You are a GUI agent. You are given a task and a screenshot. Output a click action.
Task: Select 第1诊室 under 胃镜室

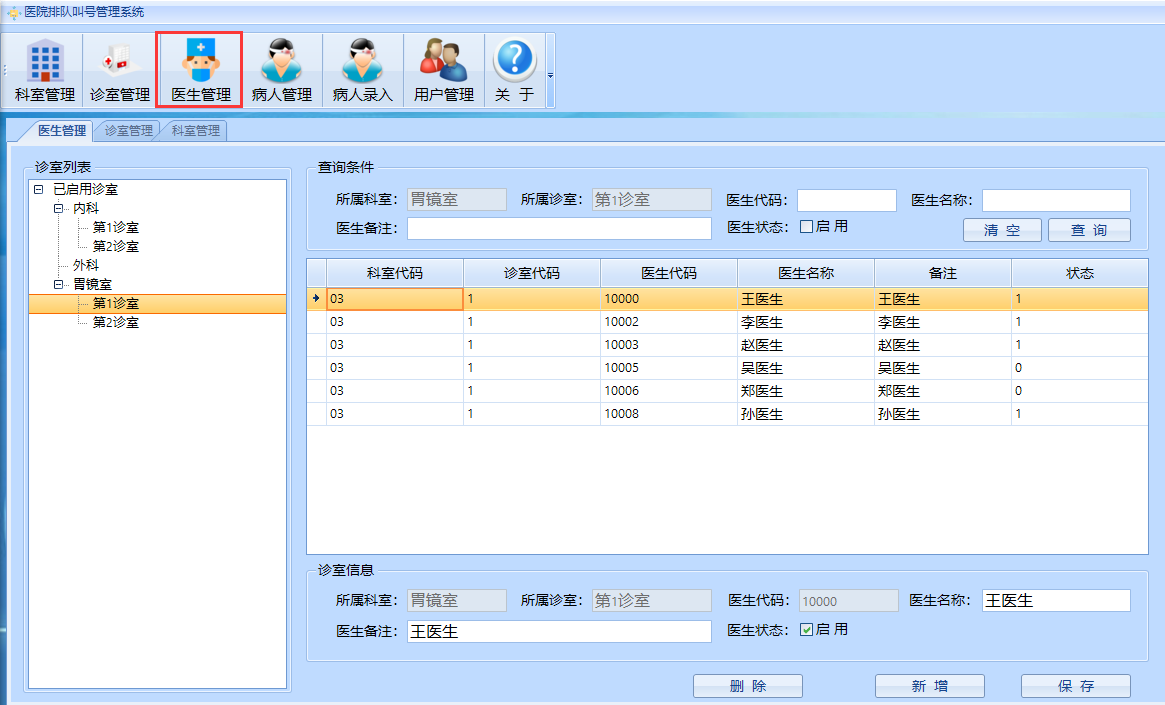point(116,304)
